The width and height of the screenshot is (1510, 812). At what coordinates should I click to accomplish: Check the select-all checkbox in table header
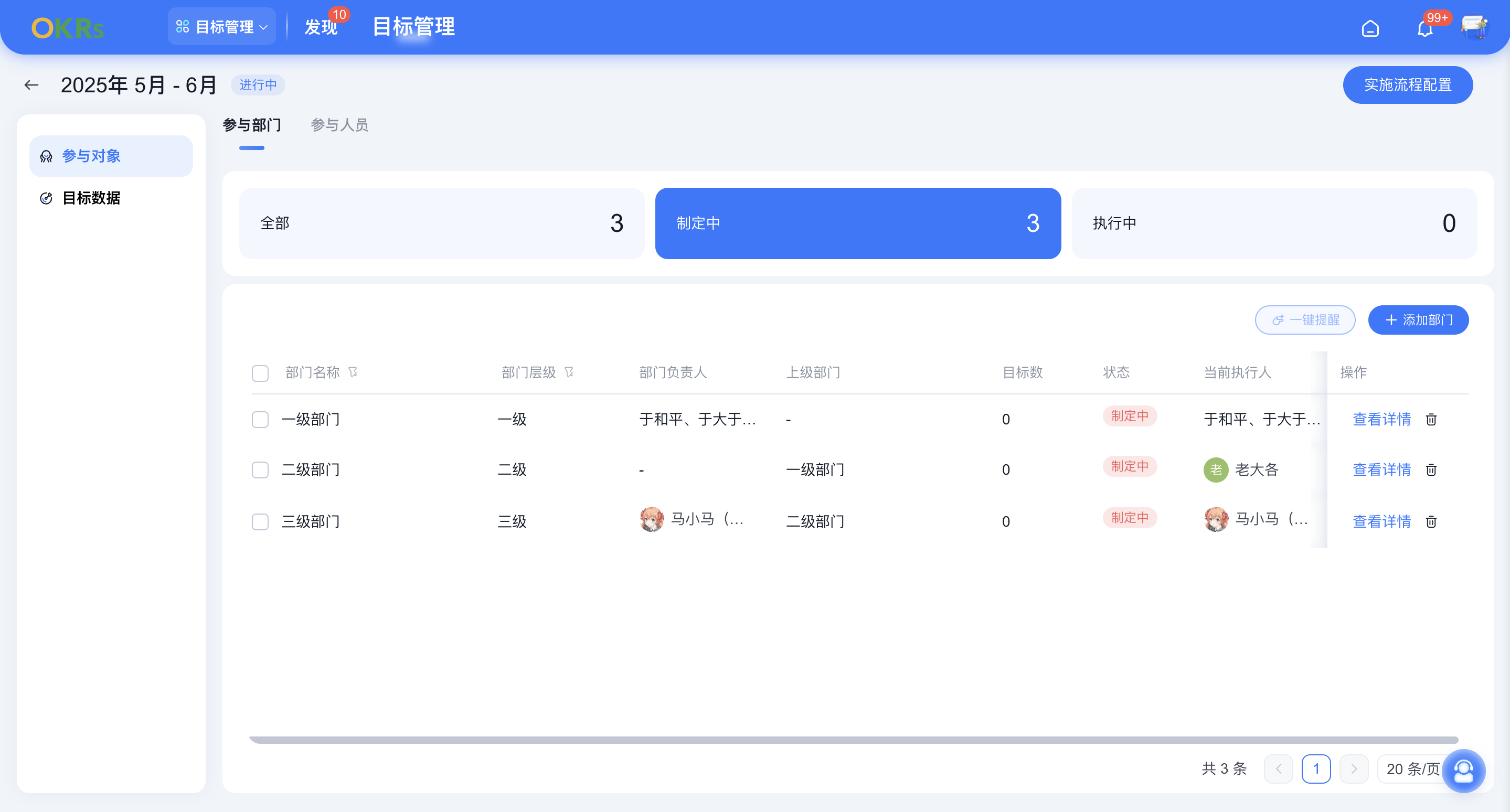click(x=260, y=372)
